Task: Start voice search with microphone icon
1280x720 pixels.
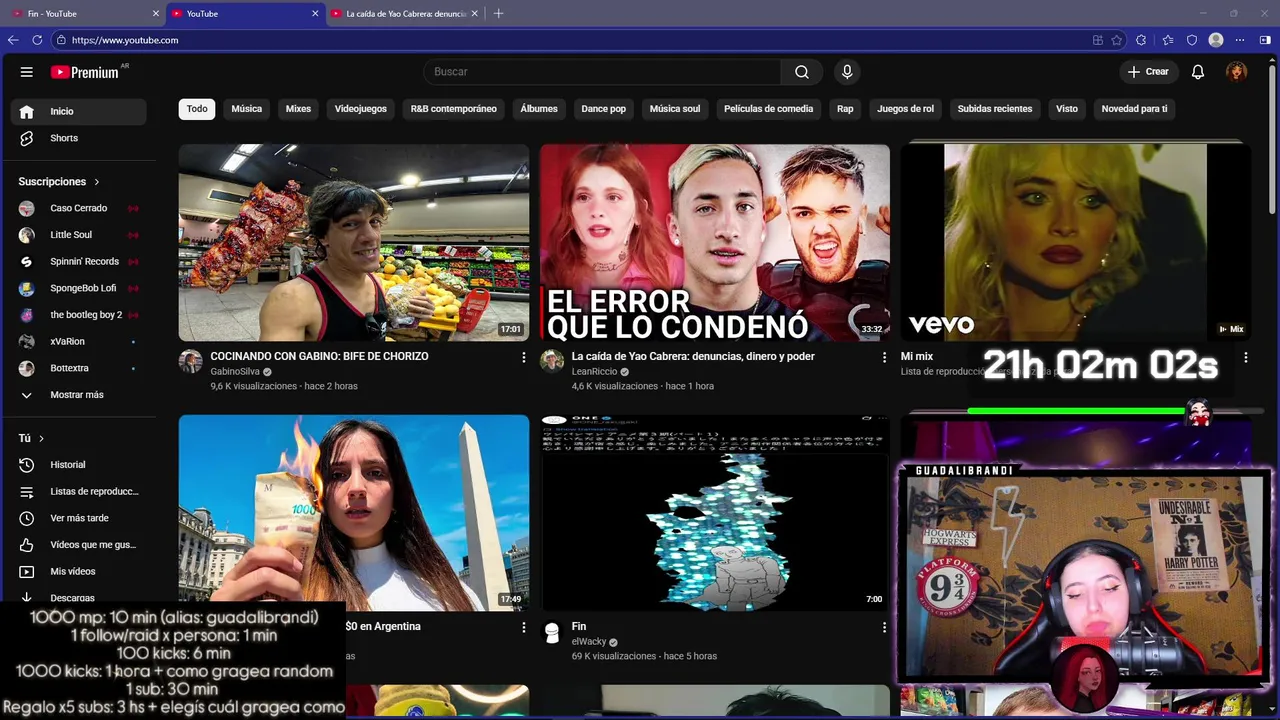Action: click(x=847, y=72)
